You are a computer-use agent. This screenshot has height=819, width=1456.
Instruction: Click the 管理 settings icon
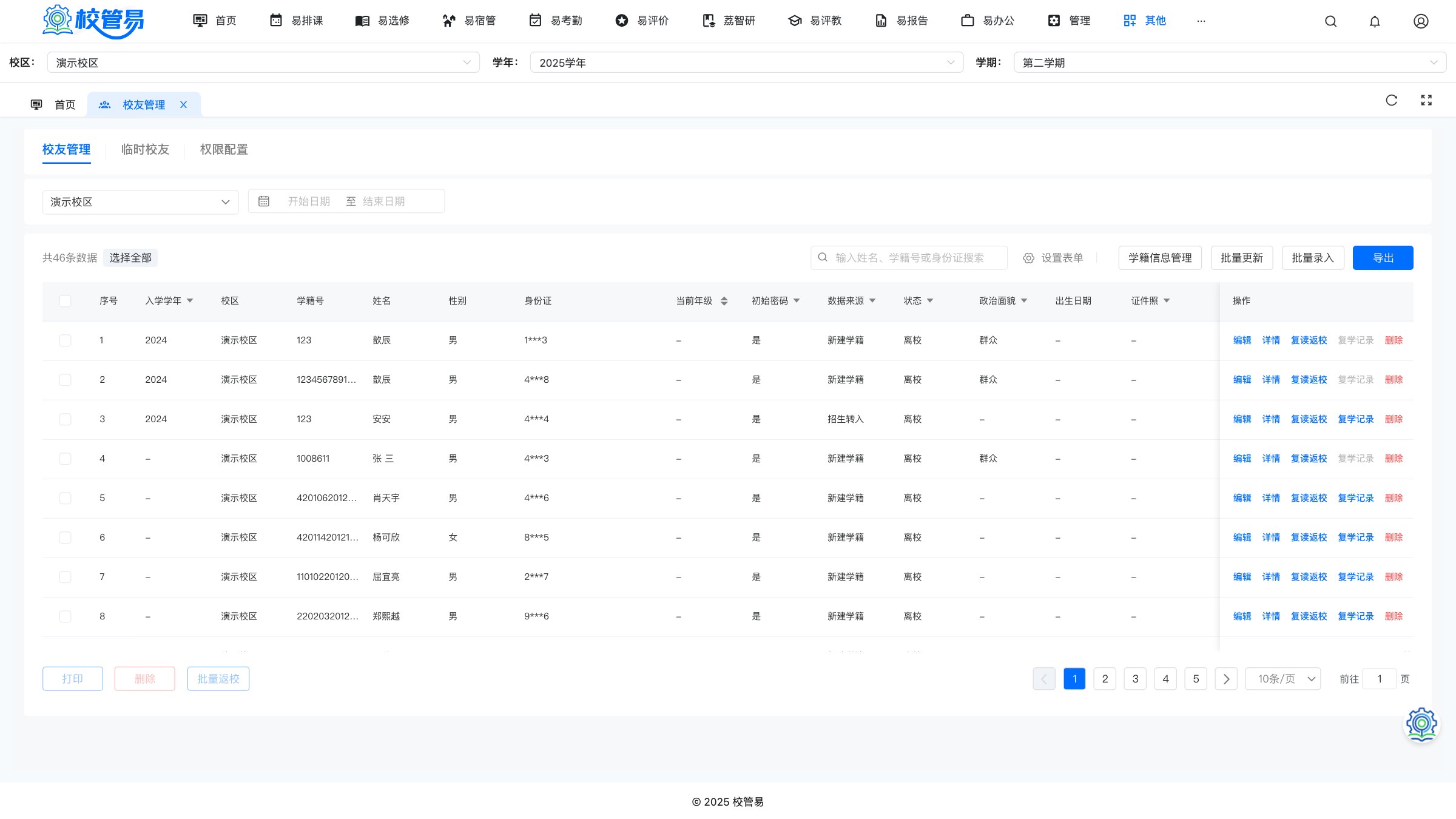[1054, 21]
